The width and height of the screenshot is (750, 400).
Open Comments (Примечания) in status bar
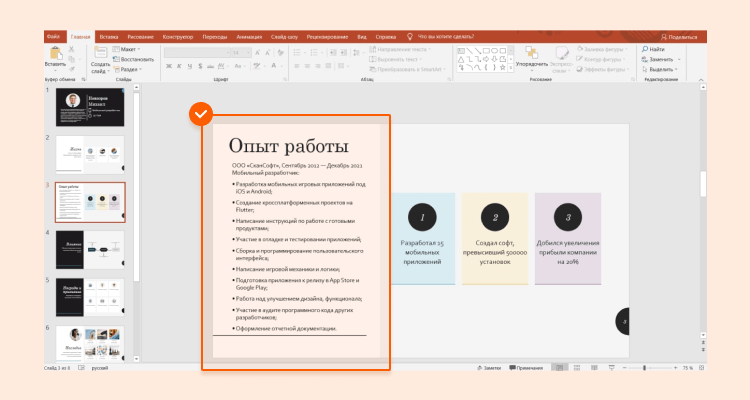tap(527, 368)
